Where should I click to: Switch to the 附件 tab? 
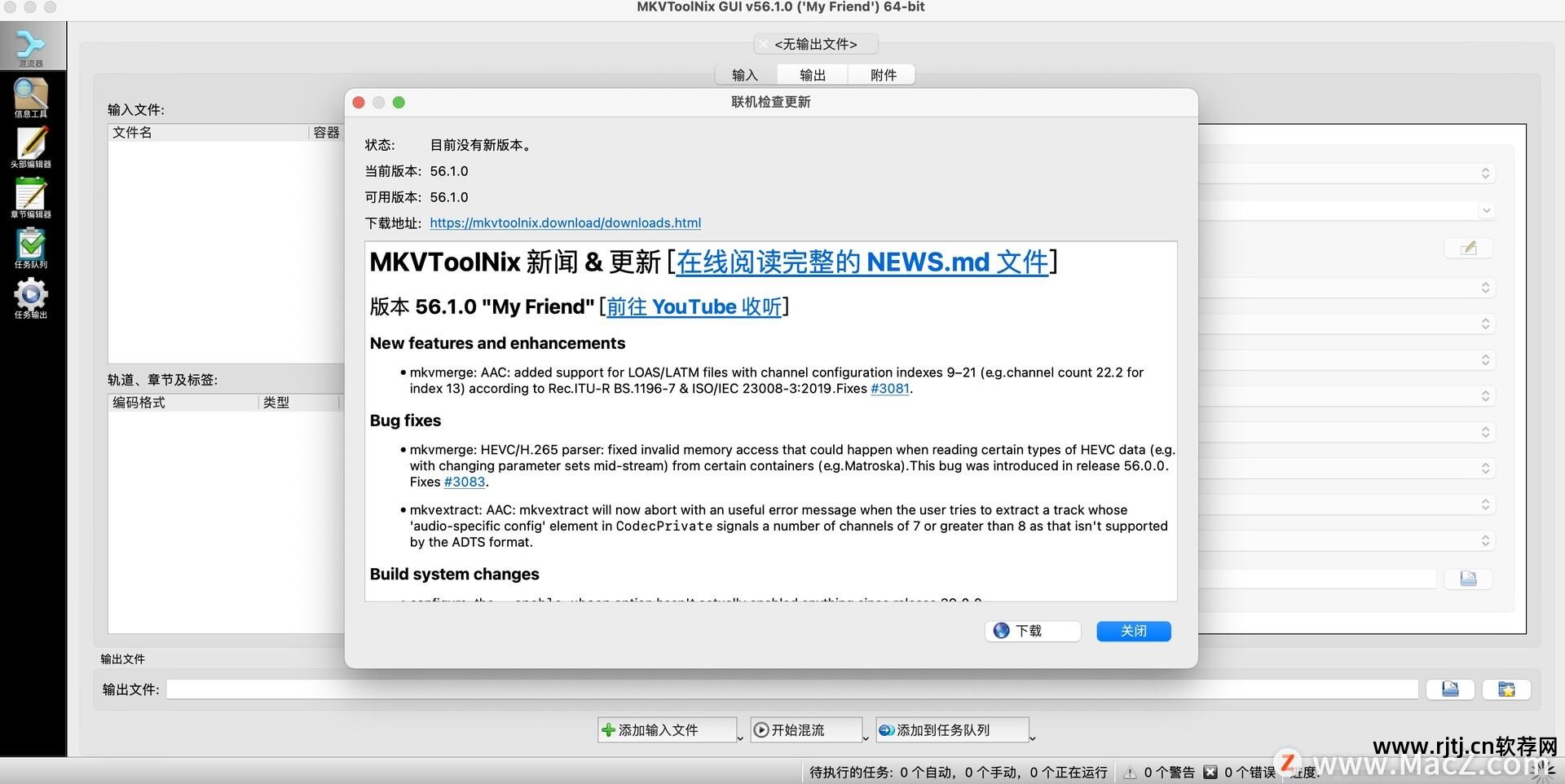883,75
